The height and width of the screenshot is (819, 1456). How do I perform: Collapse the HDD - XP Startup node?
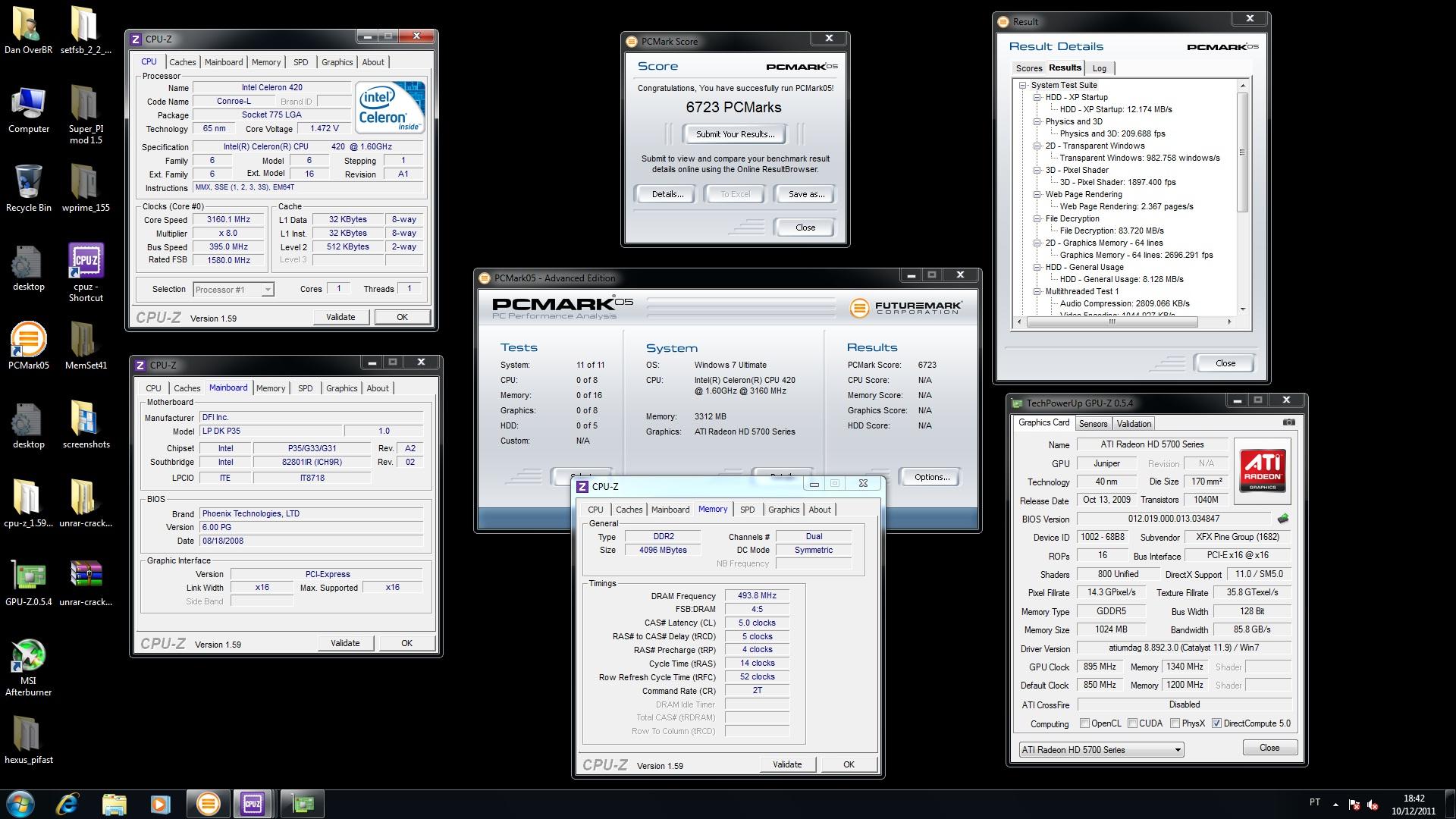pos(1037,97)
